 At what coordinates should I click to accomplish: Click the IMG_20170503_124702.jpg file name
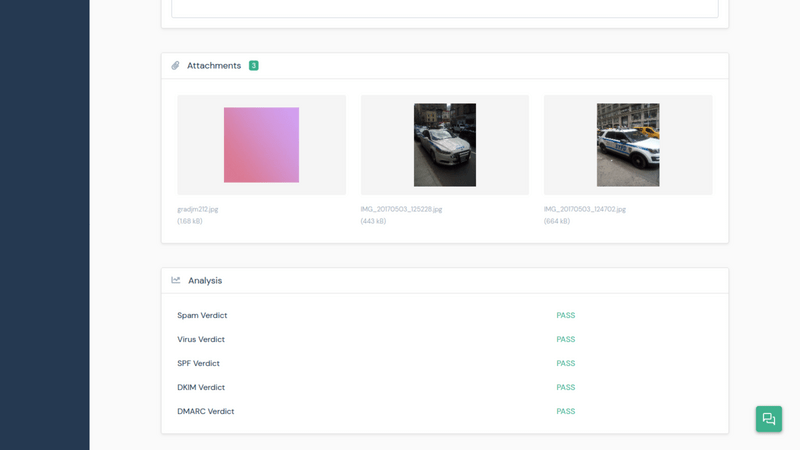click(x=585, y=209)
